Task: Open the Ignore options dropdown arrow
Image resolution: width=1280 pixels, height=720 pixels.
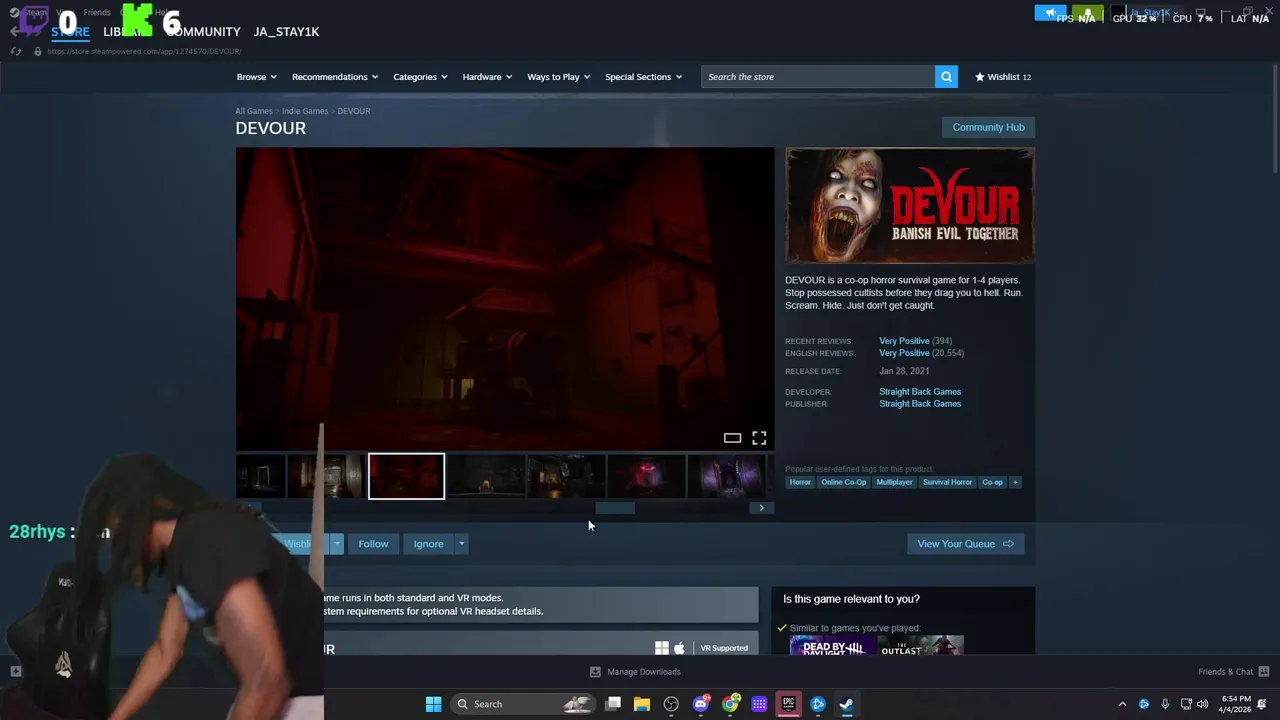Action: pyautogui.click(x=461, y=544)
